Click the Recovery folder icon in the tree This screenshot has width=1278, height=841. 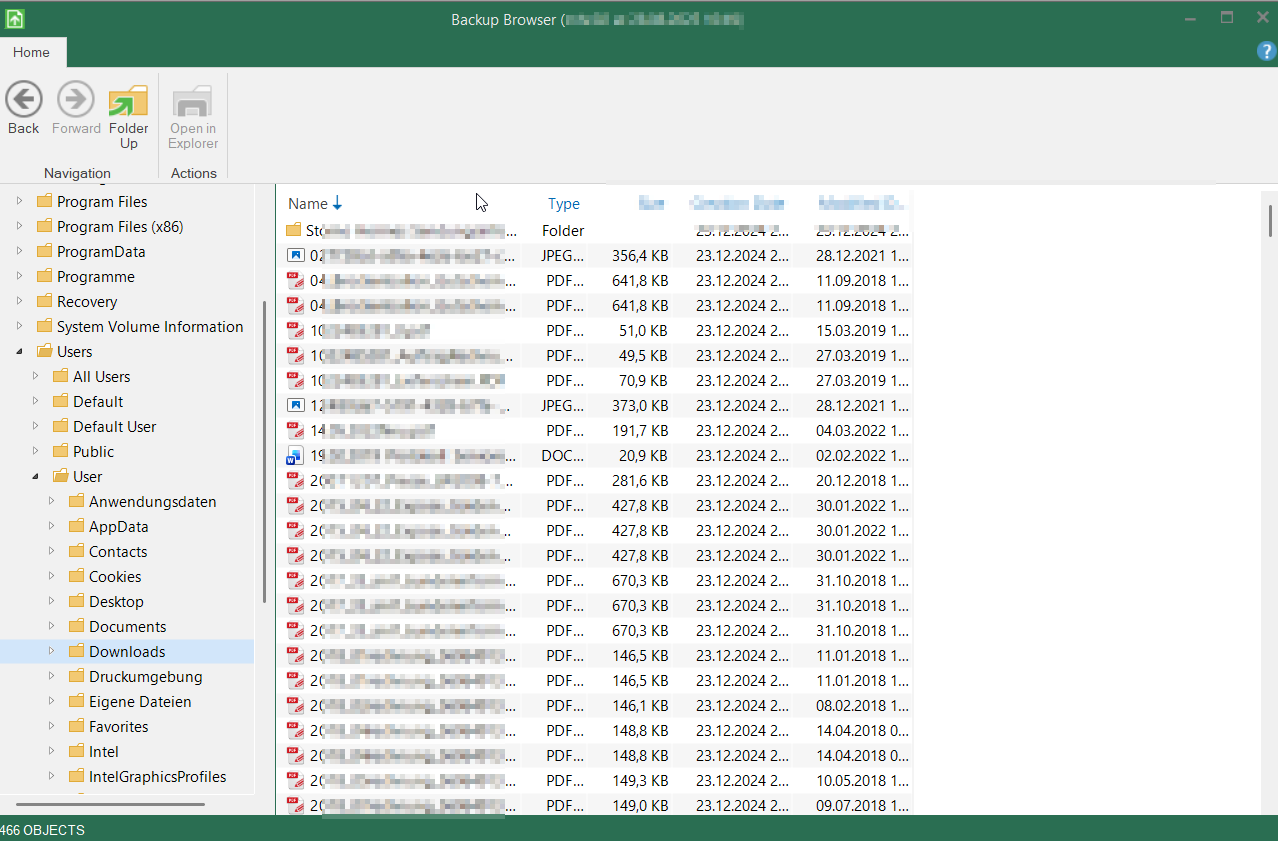[44, 301]
